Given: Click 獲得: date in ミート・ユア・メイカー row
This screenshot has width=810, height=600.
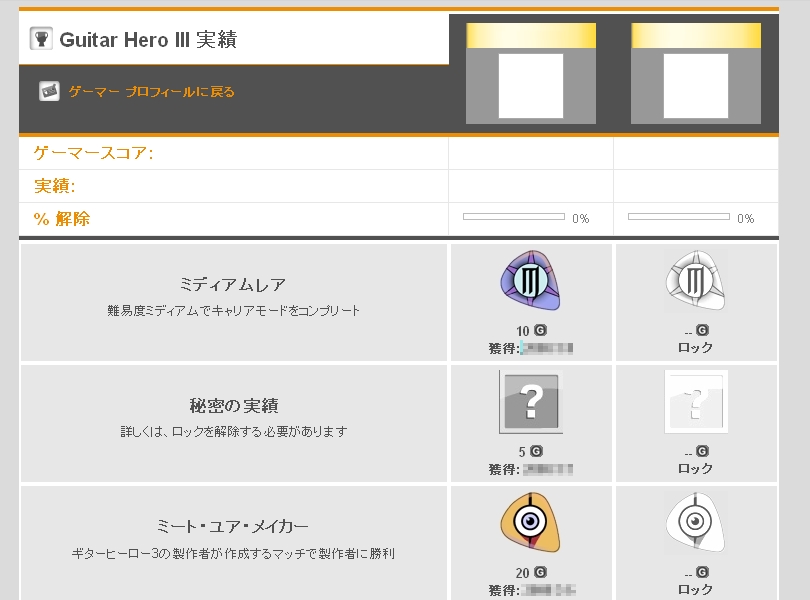Looking at the screenshot, I should [x=532, y=590].
